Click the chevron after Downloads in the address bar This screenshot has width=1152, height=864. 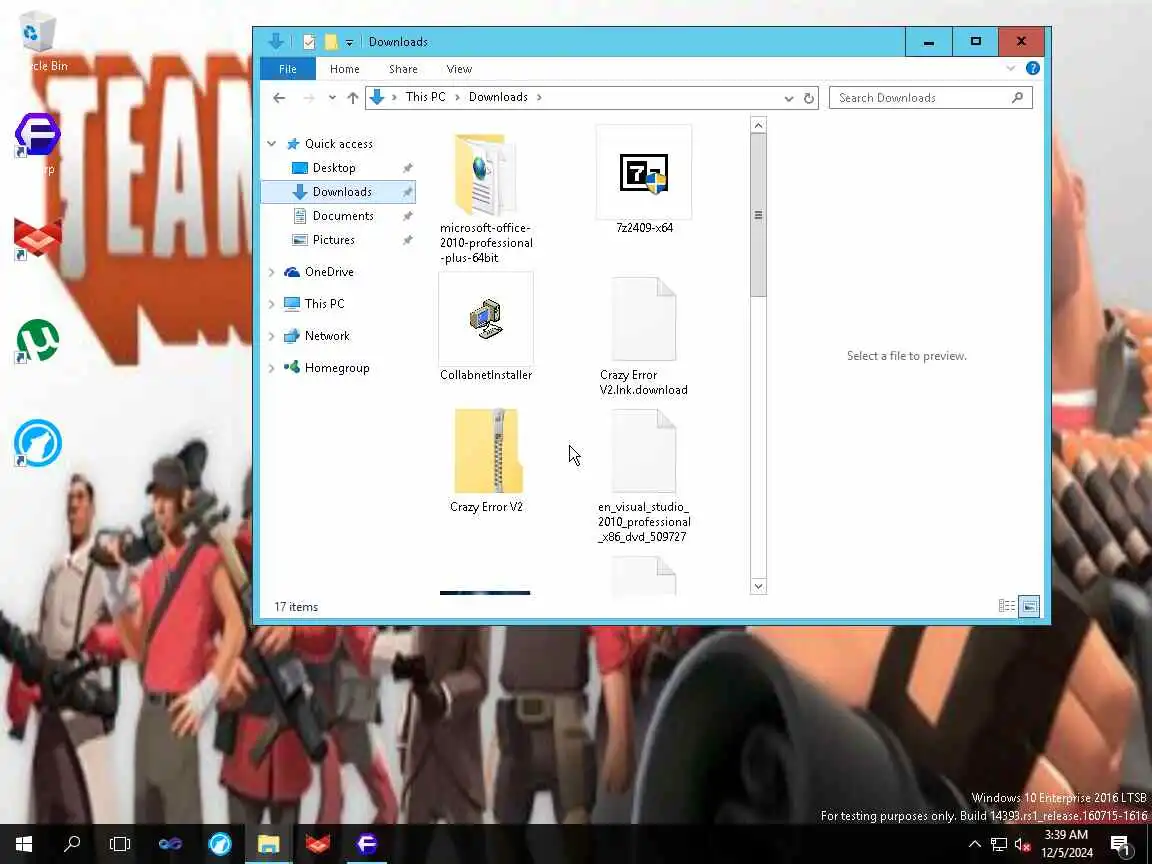point(540,97)
